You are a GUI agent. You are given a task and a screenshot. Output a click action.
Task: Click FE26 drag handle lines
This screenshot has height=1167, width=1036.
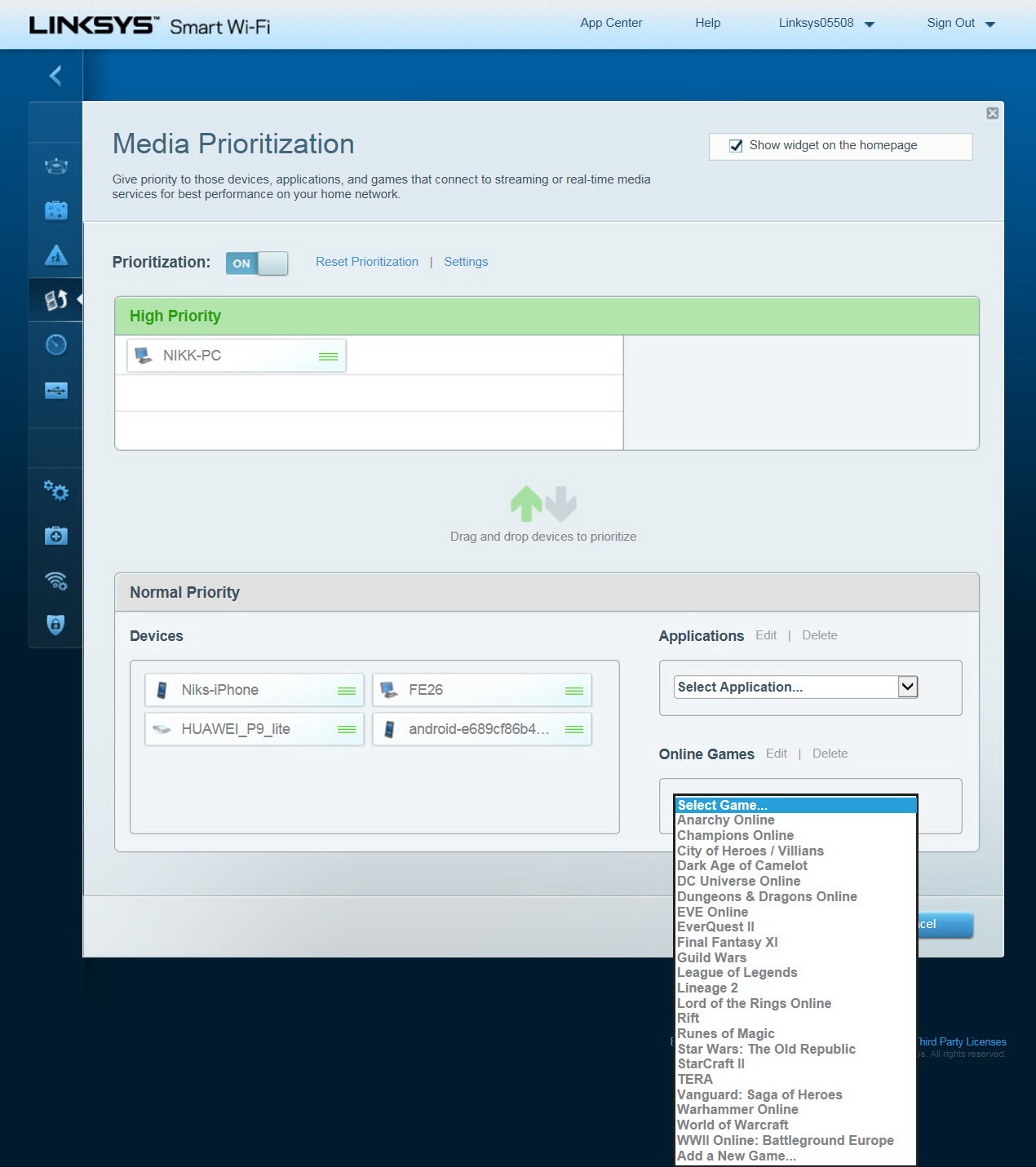(x=574, y=691)
